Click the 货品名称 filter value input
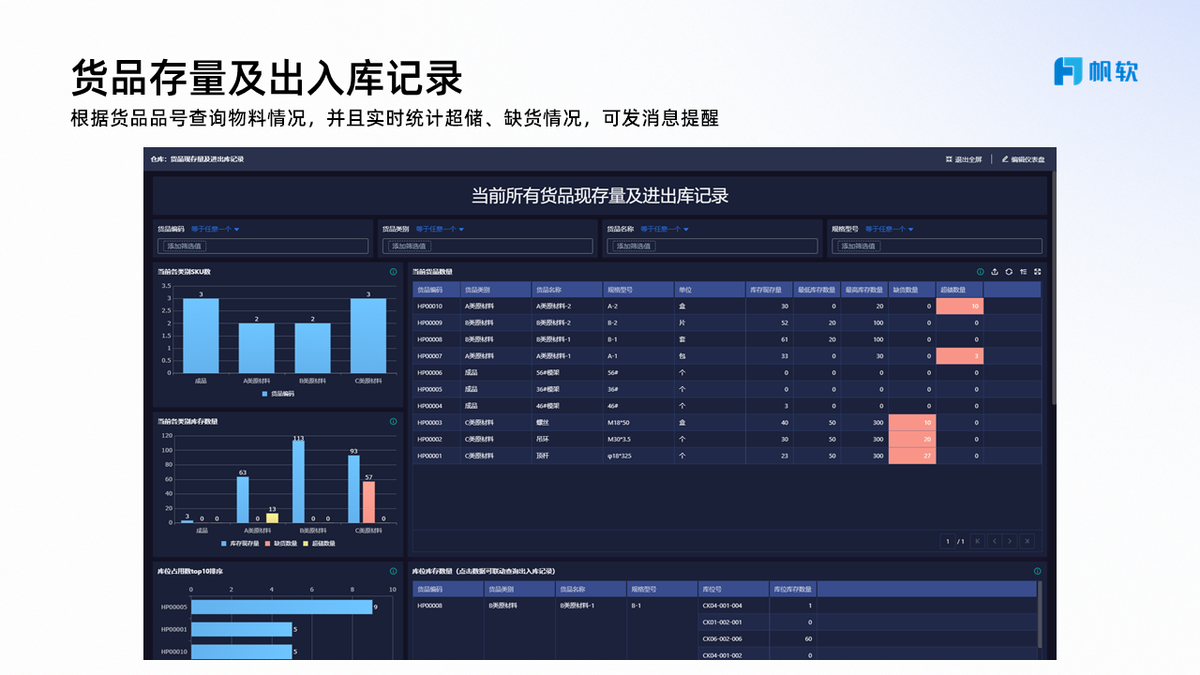The width and height of the screenshot is (1200, 675). (713, 246)
